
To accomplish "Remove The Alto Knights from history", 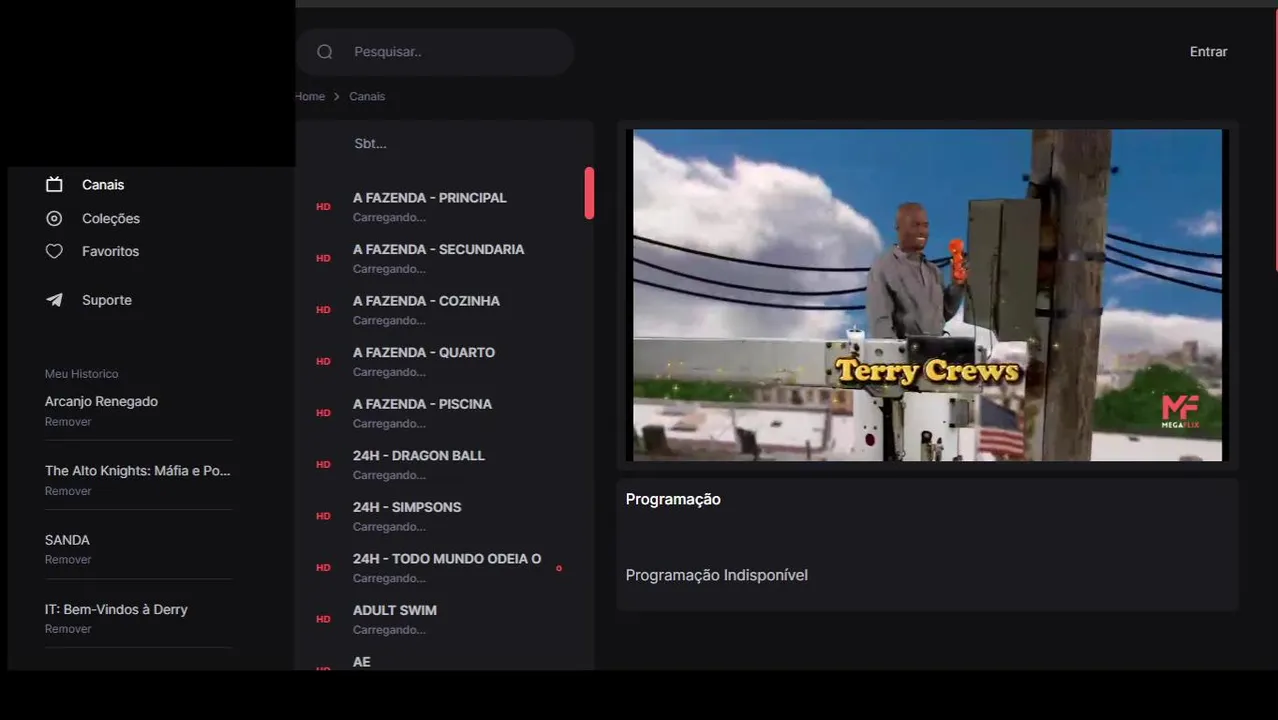I will point(68,491).
